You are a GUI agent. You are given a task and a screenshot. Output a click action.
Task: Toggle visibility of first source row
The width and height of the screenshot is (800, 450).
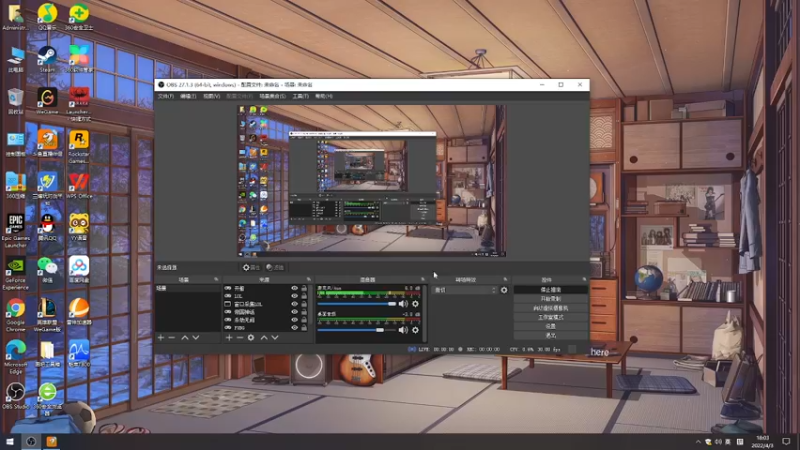tap(294, 288)
